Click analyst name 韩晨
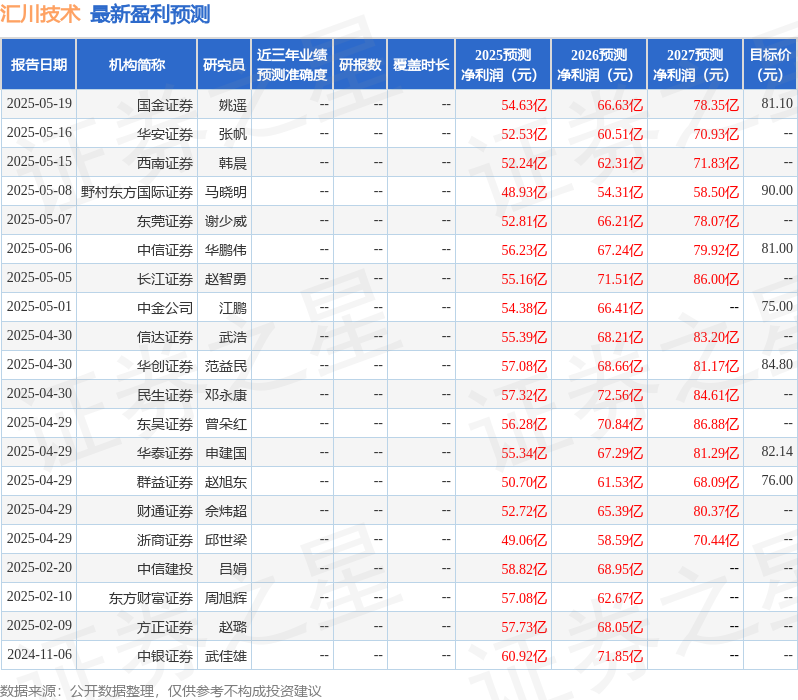The height and width of the screenshot is (700, 798). pyautogui.click(x=233, y=163)
